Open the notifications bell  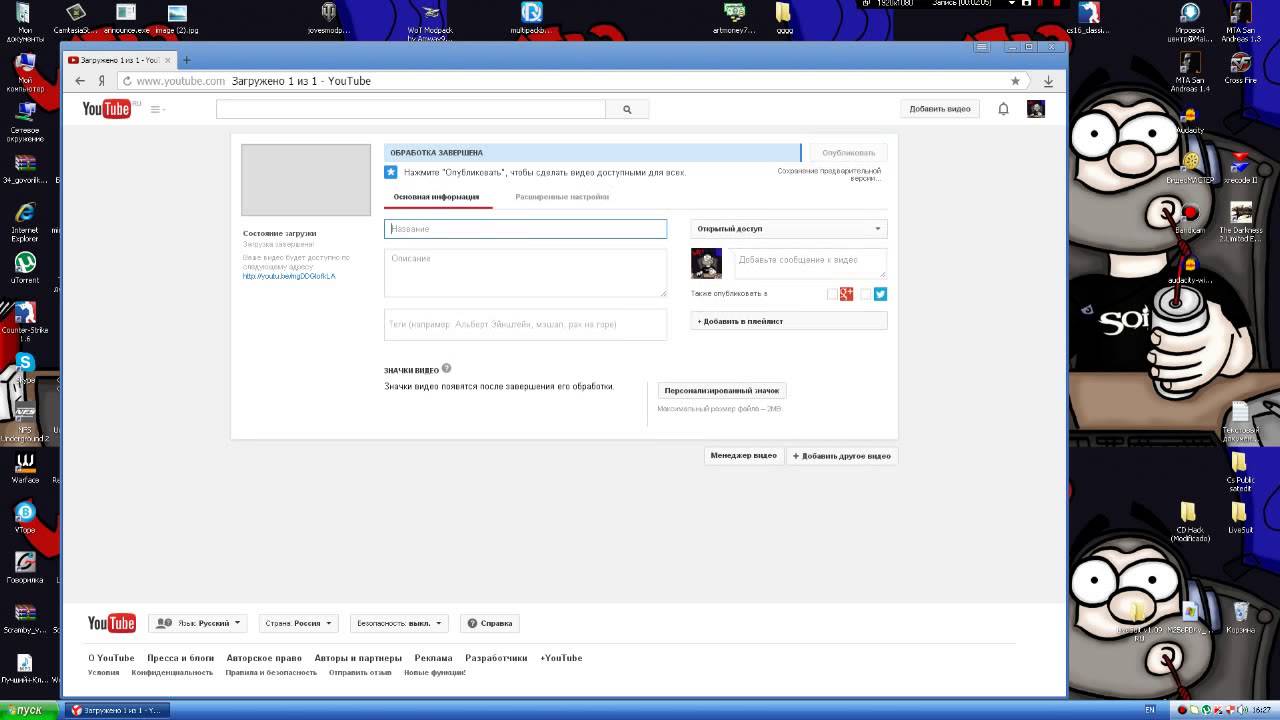1003,109
